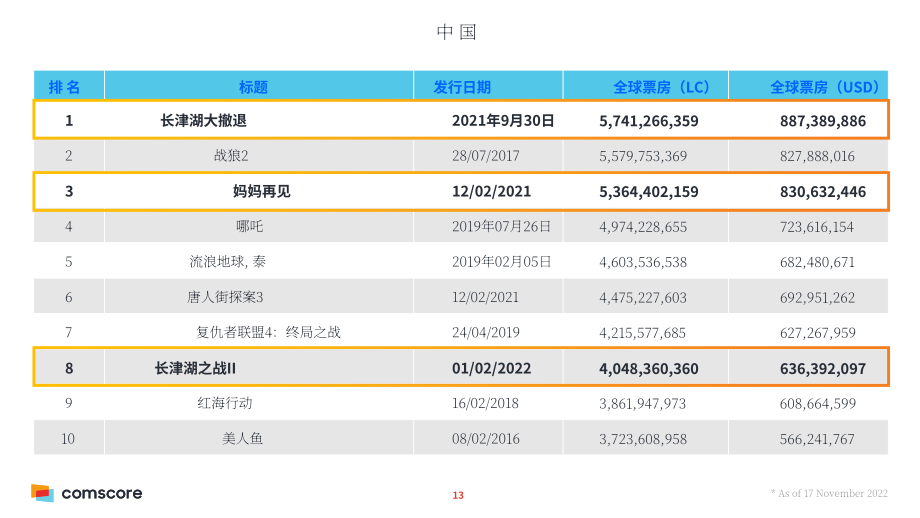Image resolution: width=920 pixels, height=518 pixels.
Task: Select the title 长津湖之战II
Action: coord(195,368)
